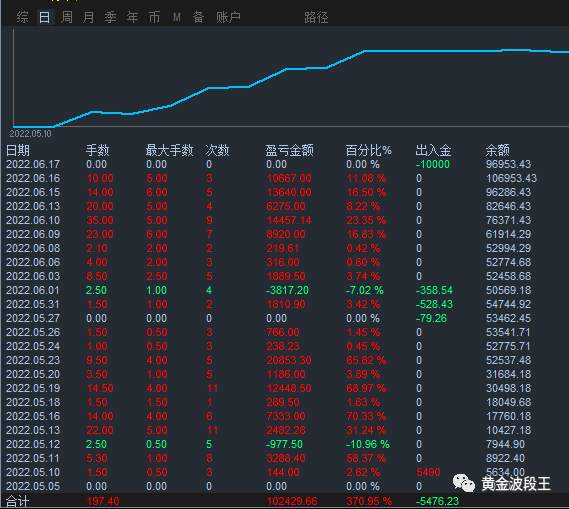The height and width of the screenshot is (509, 569).
Task: Click the 106953.43 balance value
Action: pyautogui.click(x=511, y=178)
